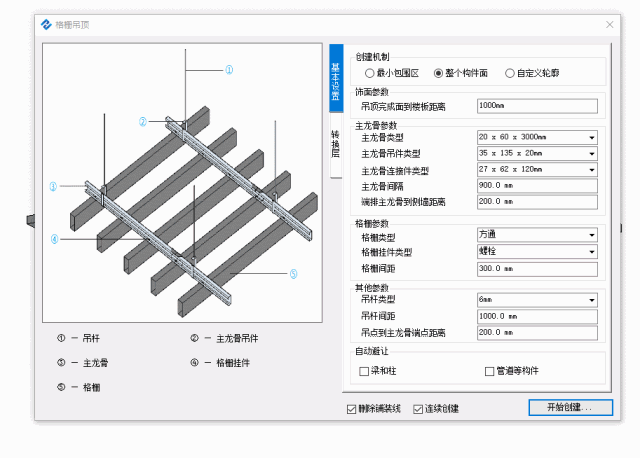Select the 基本设置 vertical tab
The height and width of the screenshot is (458, 640).
(x=336, y=82)
